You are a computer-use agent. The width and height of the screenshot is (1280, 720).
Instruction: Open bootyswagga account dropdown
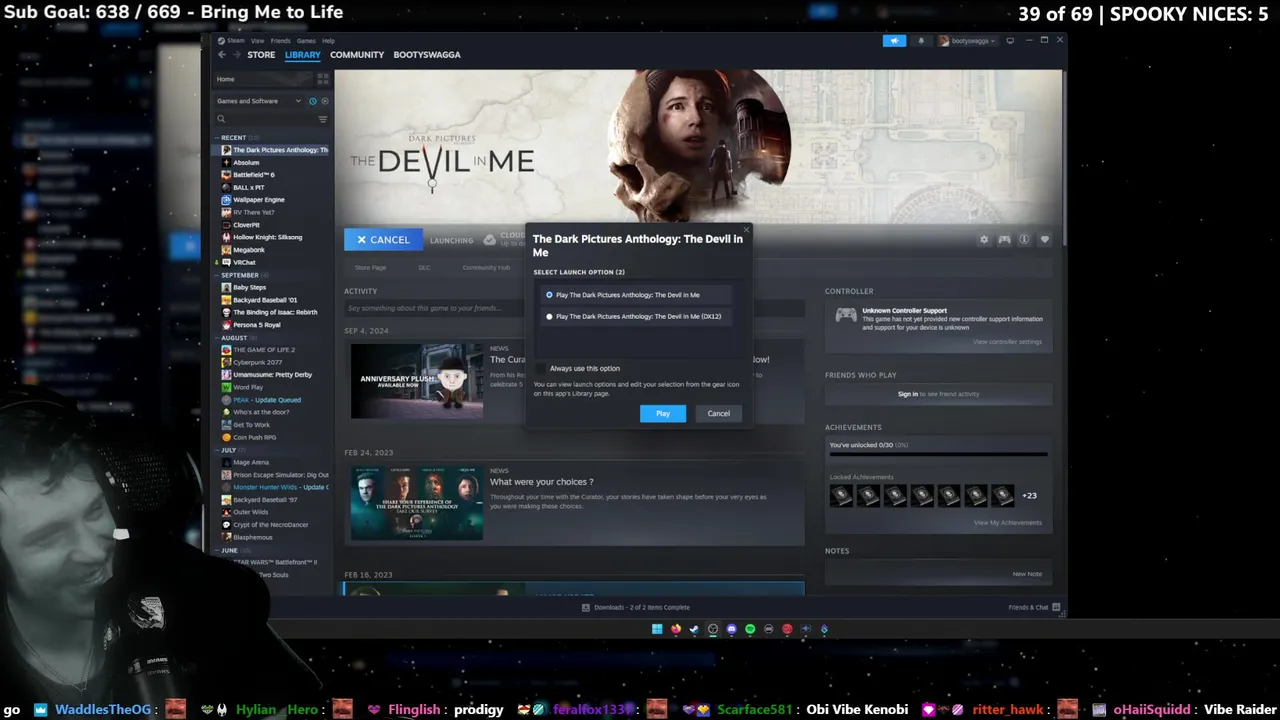[x=967, y=41]
